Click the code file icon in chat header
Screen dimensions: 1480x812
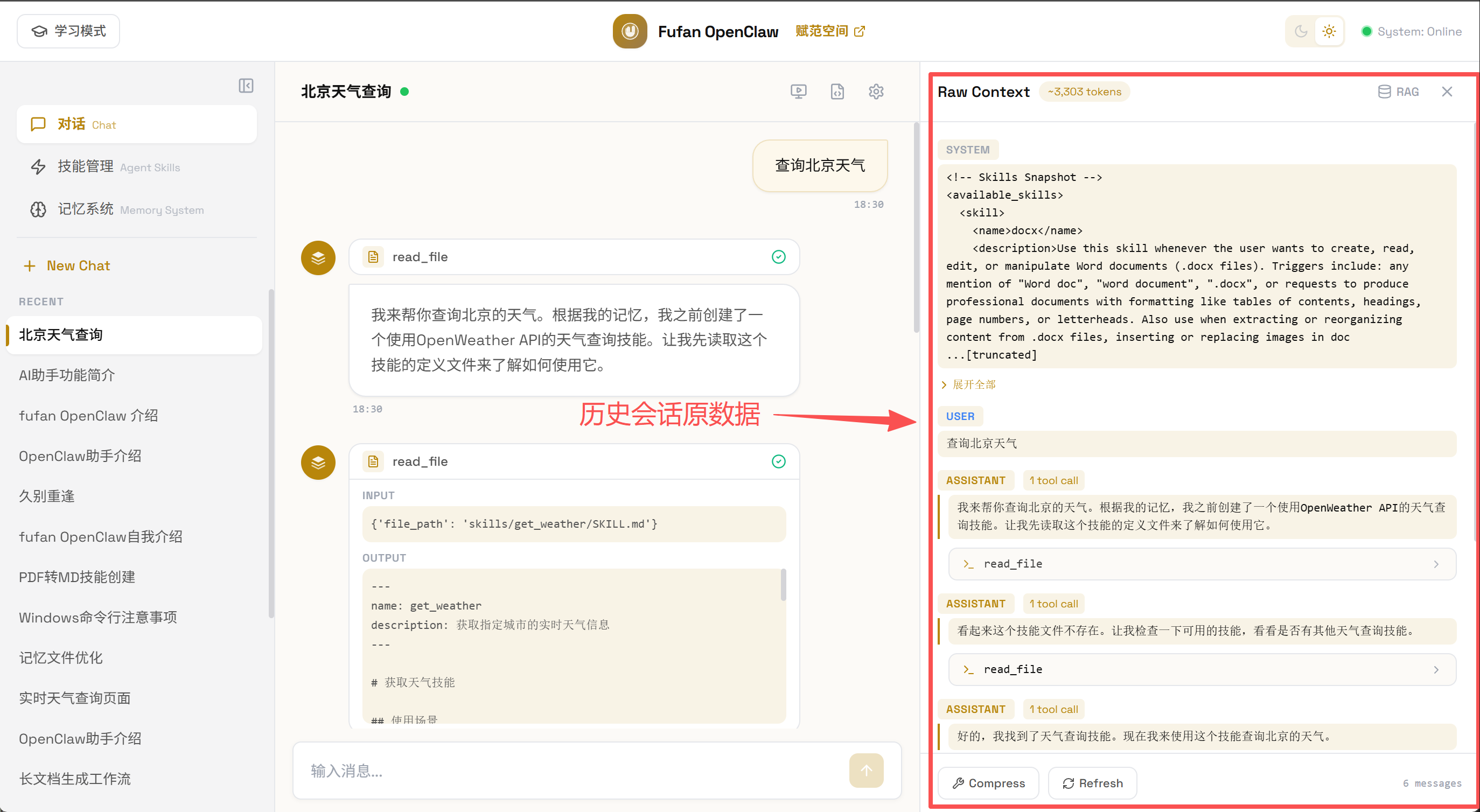[x=837, y=92]
